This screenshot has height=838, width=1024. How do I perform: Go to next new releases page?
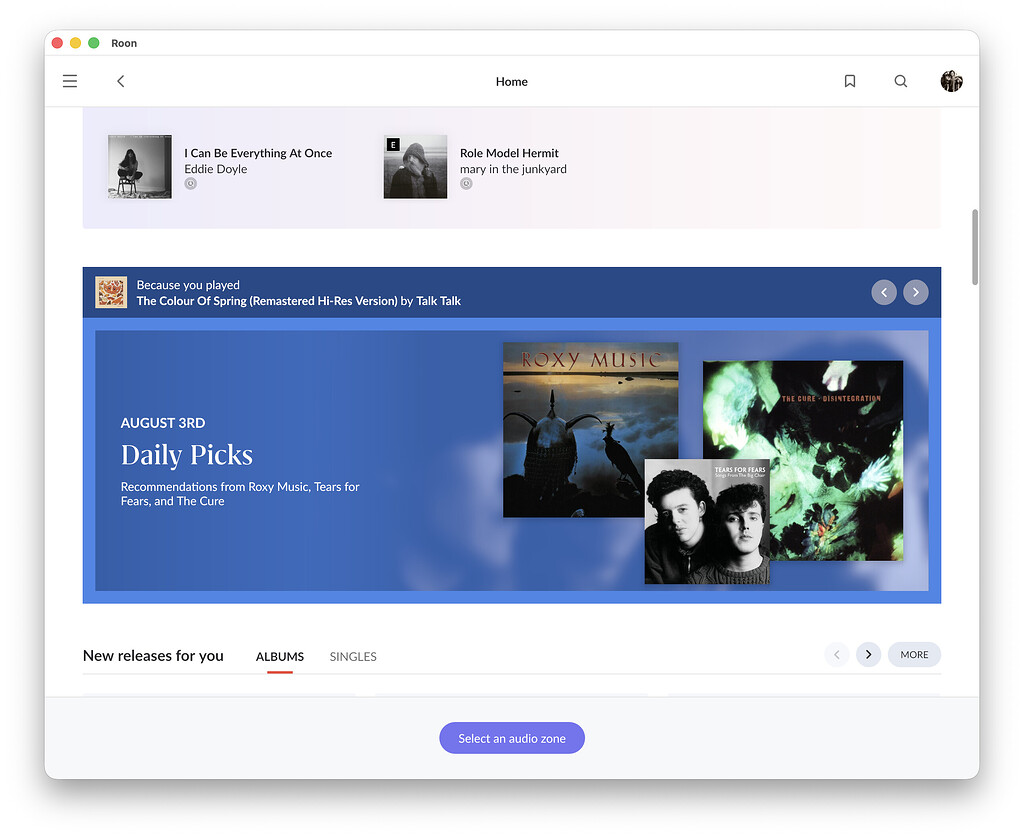click(869, 654)
